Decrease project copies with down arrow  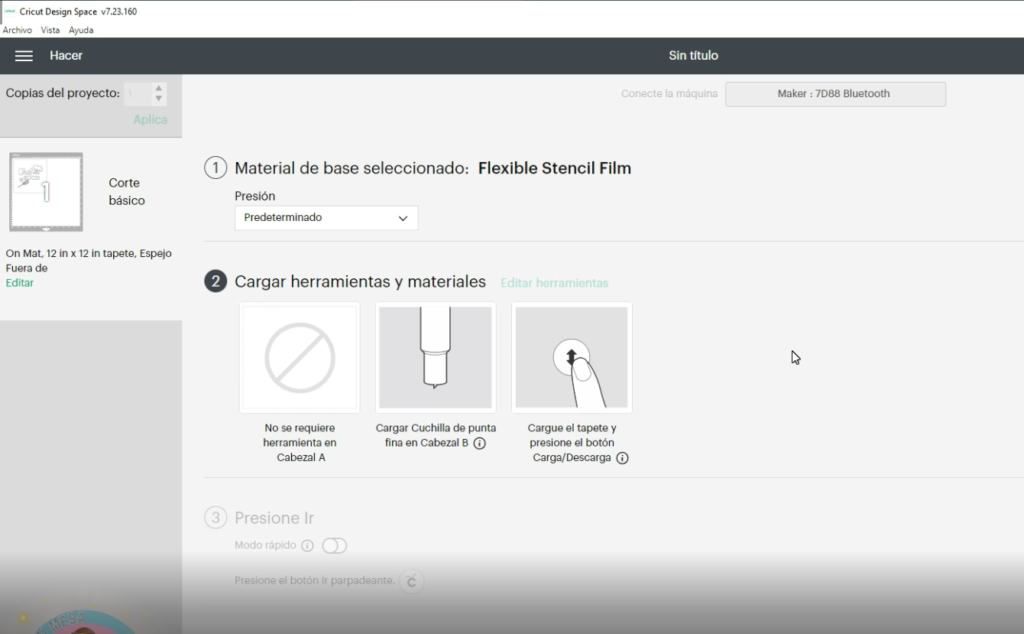click(x=159, y=99)
